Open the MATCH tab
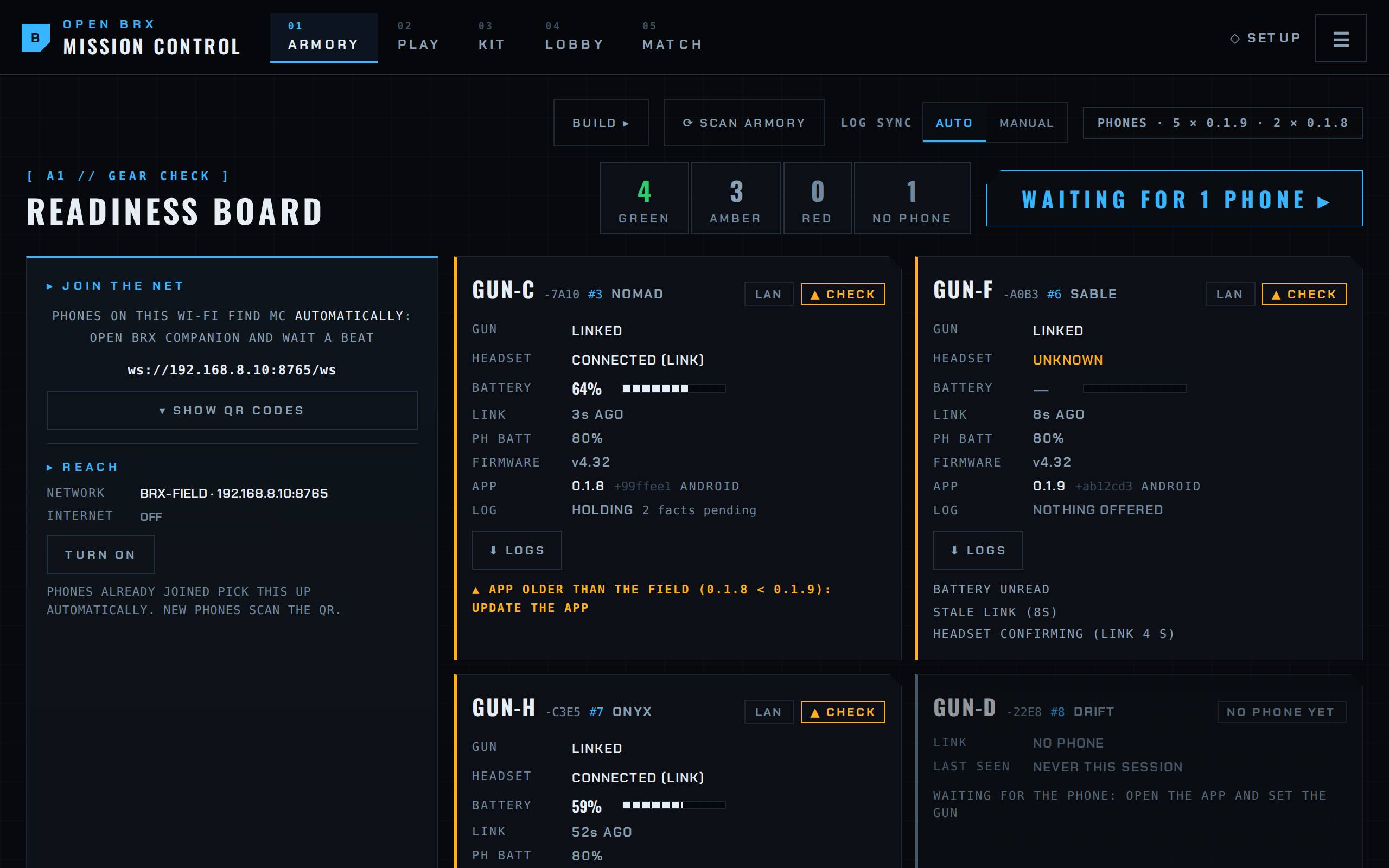The image size is (1389, 868). pyautogui.click(x=673, y=37)
